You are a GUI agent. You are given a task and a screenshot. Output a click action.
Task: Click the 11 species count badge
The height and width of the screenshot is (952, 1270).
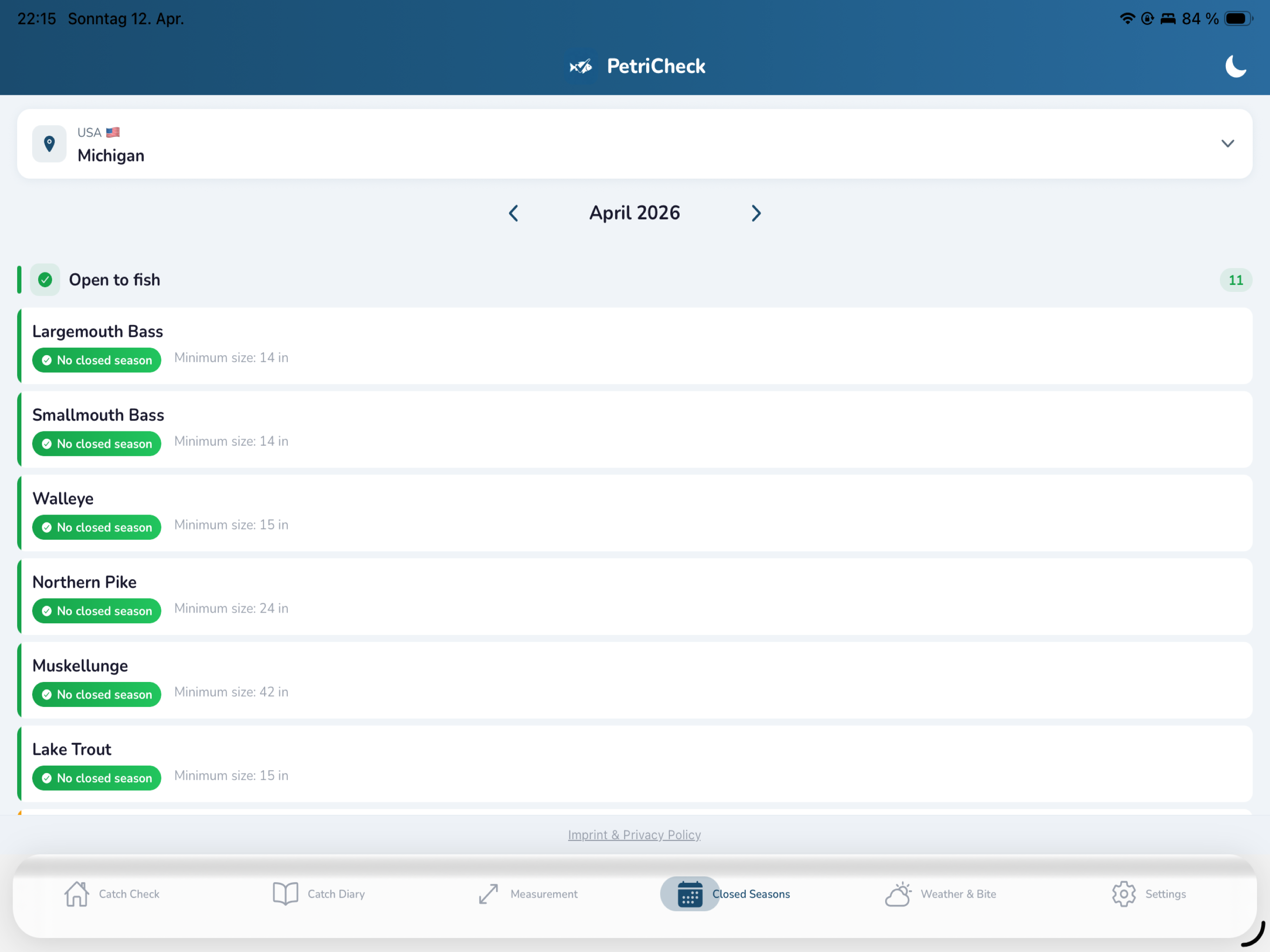click(x=1236, y=280)
